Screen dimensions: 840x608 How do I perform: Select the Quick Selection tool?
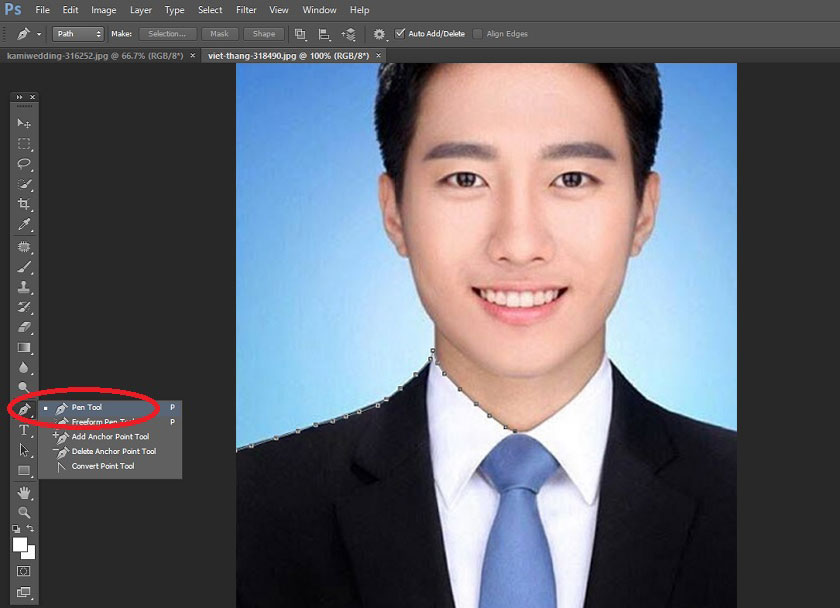(24, 184)
